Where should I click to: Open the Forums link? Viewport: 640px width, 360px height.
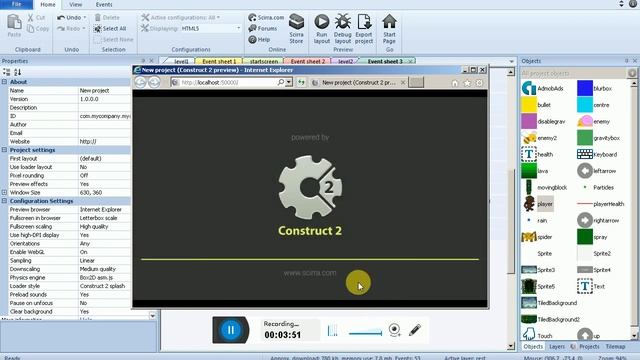click(x=263, y=29)
